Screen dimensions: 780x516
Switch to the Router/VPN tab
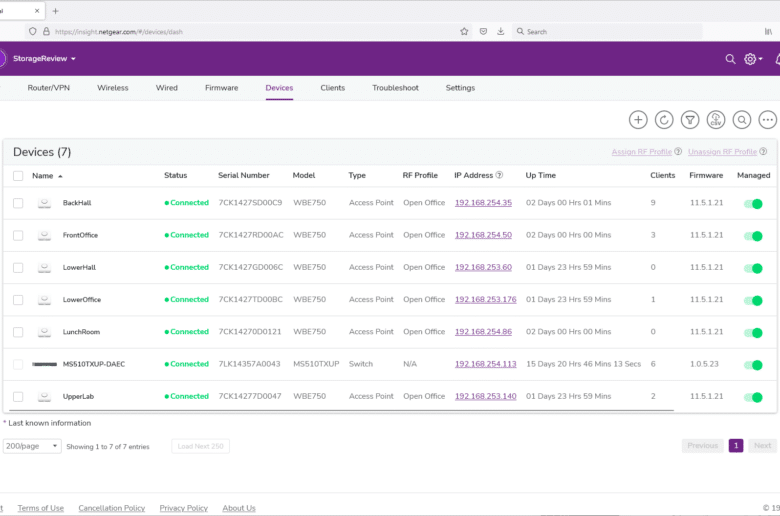49,88
